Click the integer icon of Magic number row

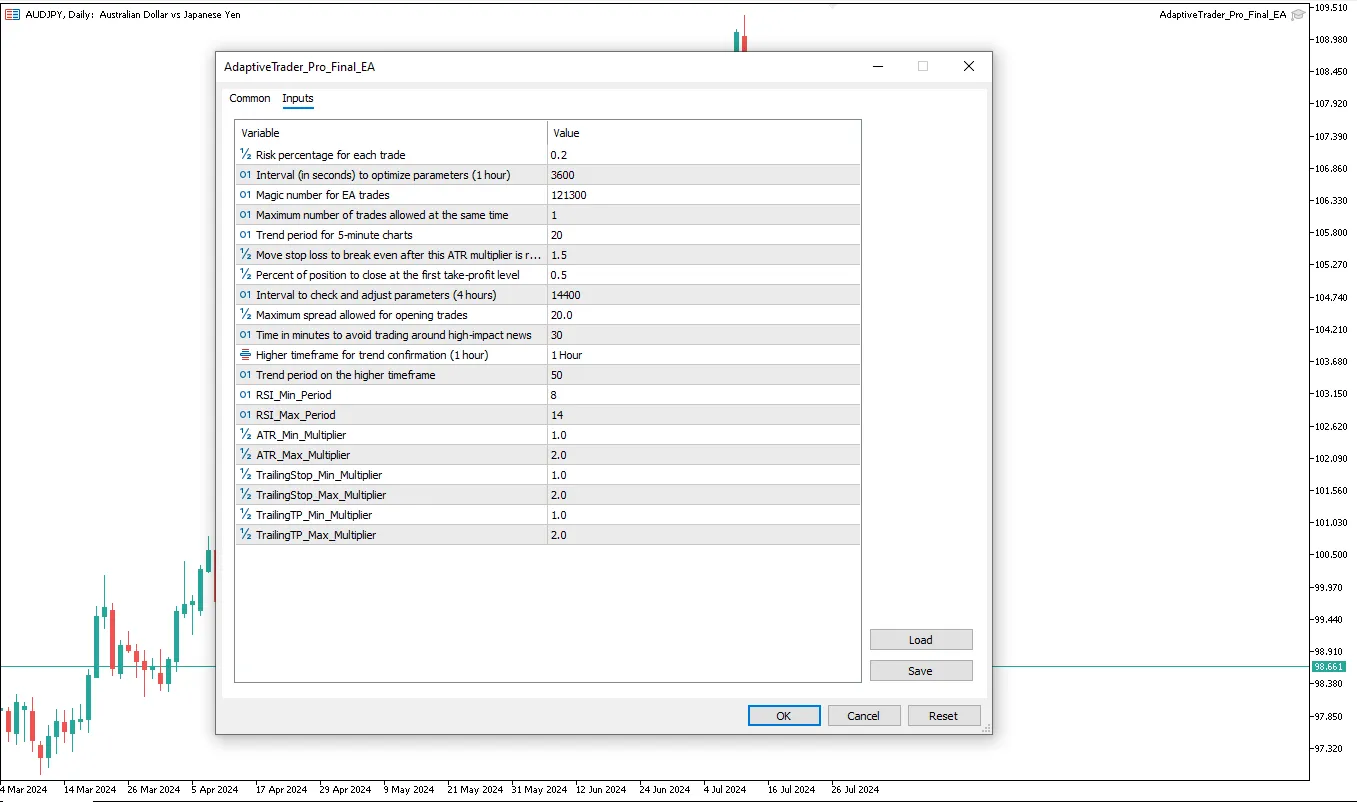pos(246,195)
